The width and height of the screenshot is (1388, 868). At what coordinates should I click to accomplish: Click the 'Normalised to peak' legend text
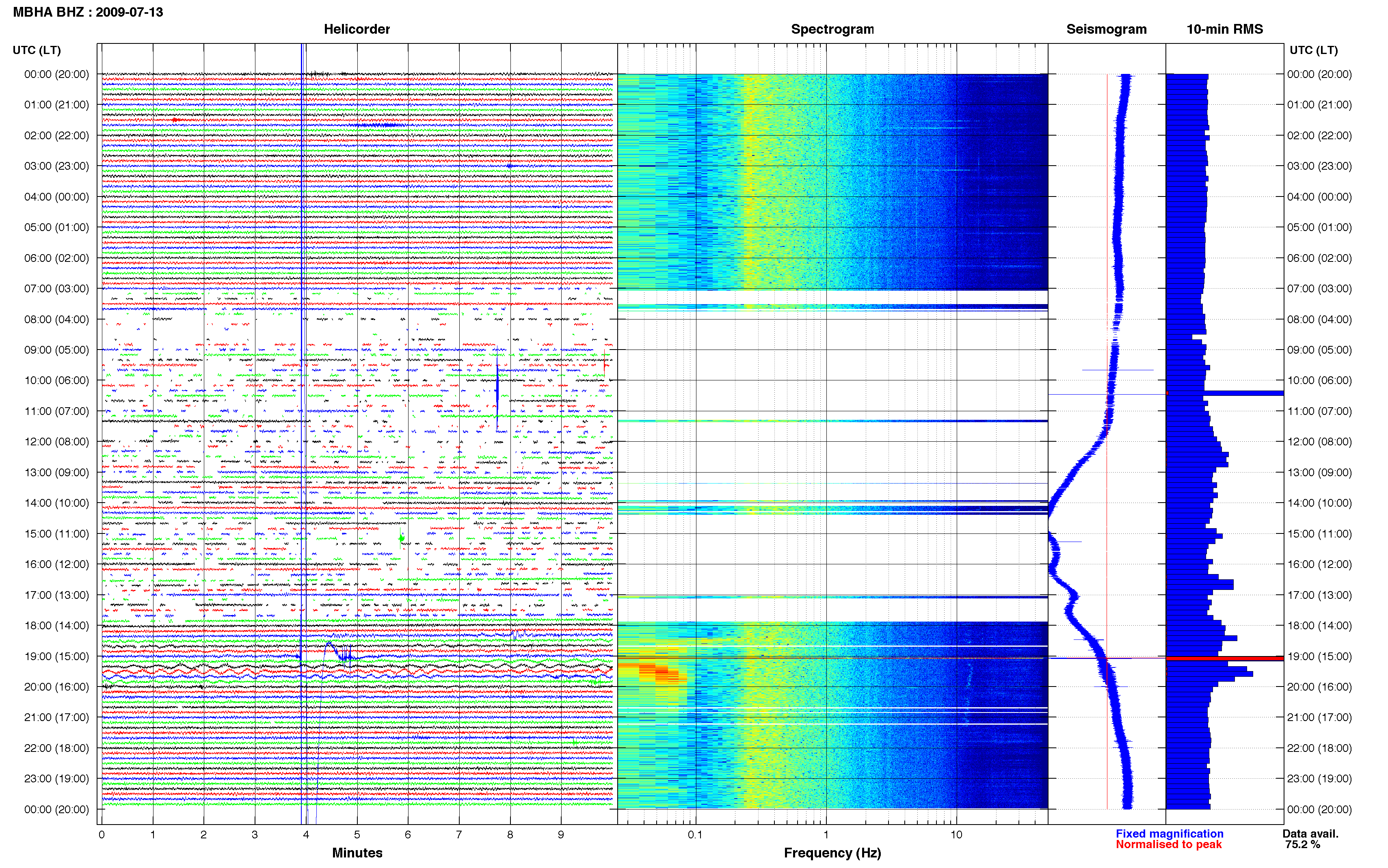[x=1169, y=844]
